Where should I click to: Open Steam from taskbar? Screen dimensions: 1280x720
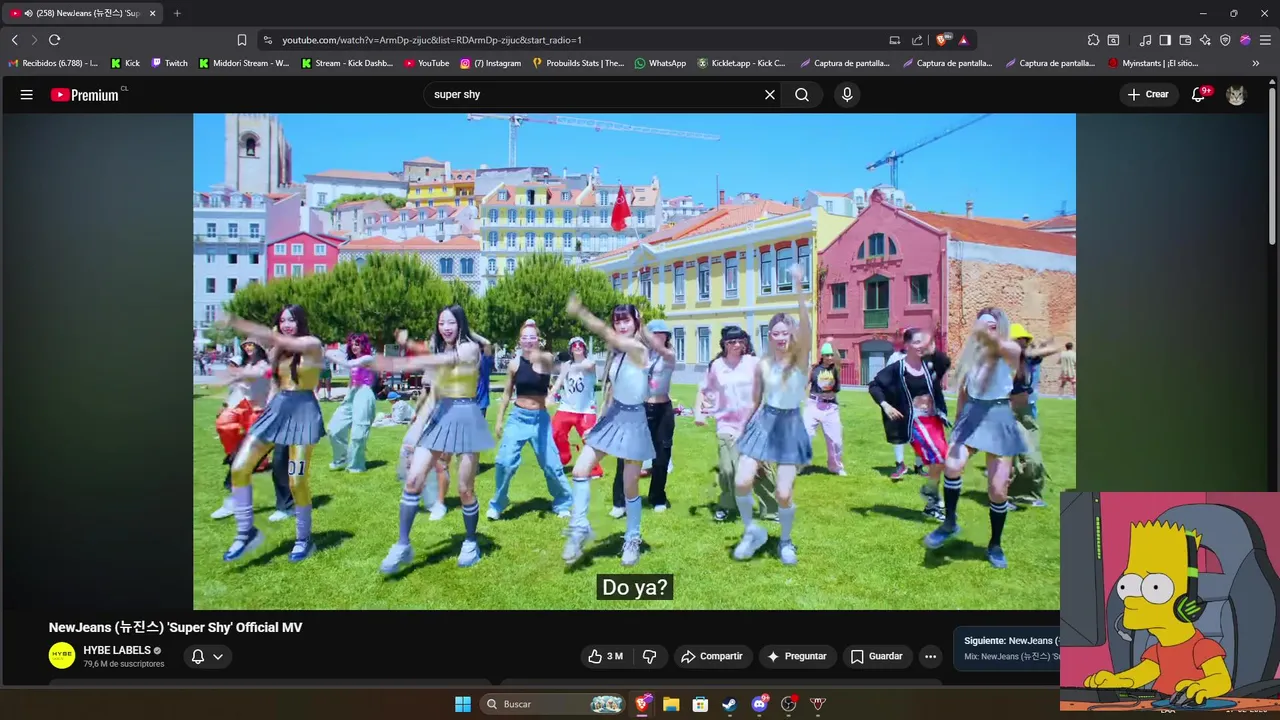(730, 704)
